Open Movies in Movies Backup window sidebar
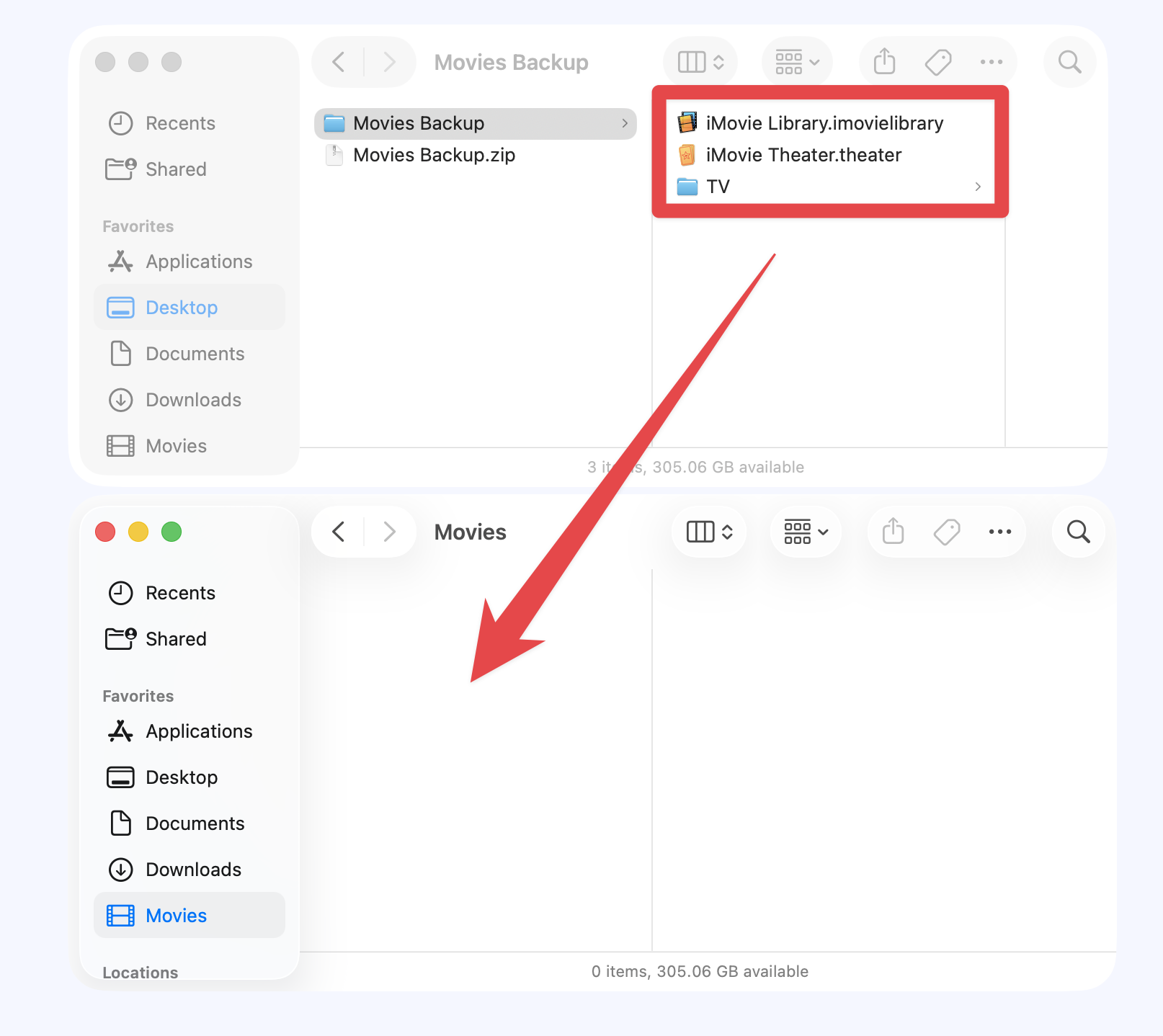Screen dimensions: 1163x1036 point(190,446)
